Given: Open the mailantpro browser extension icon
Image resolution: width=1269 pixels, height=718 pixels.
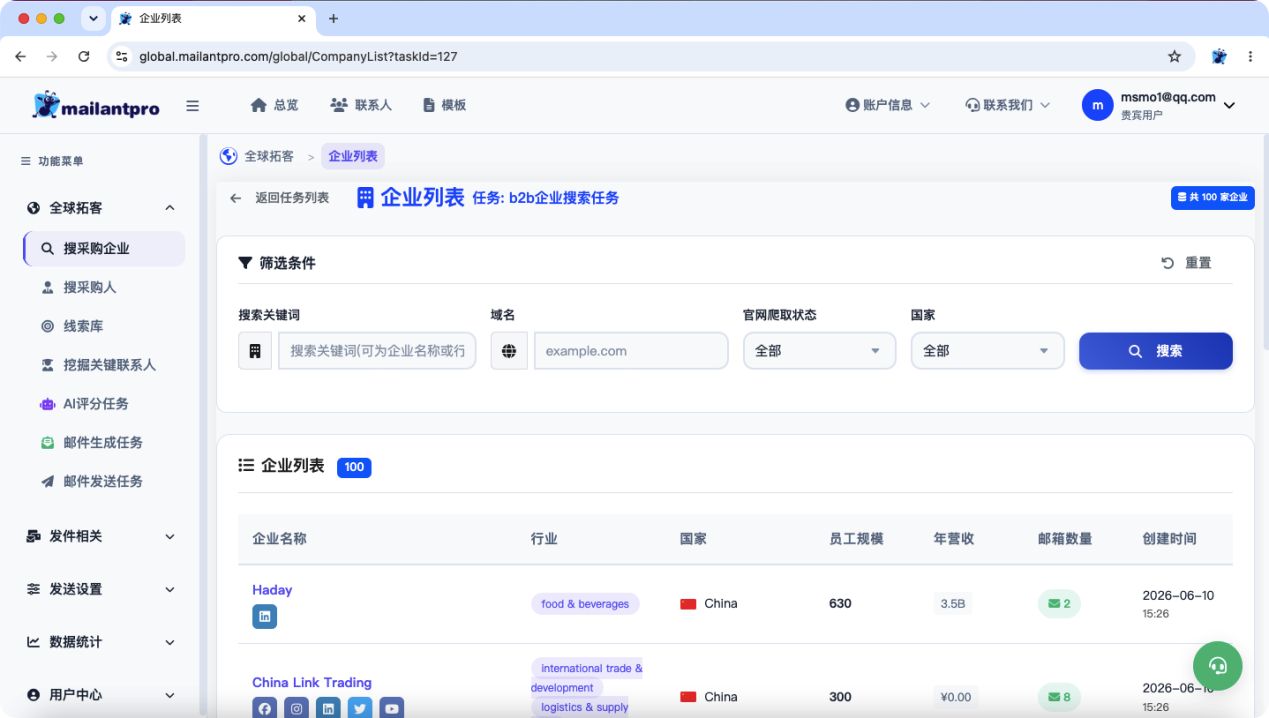Looking at the screenshot, I should coord(1219,57).
